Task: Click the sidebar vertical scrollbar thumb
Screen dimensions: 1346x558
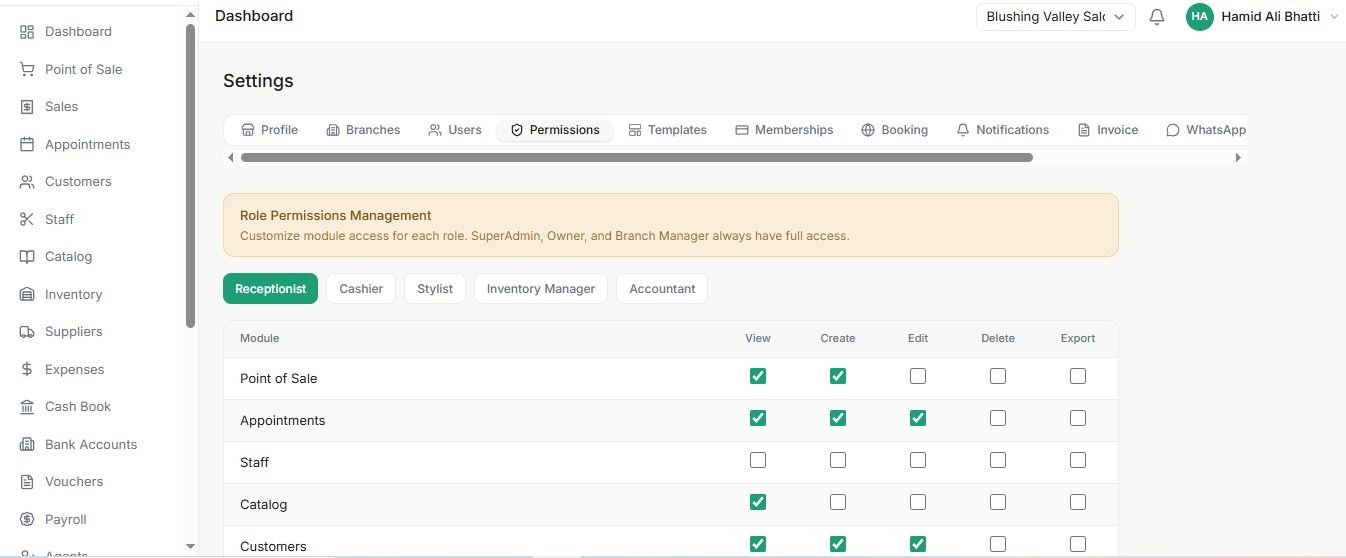Action: tap(191, 176)
